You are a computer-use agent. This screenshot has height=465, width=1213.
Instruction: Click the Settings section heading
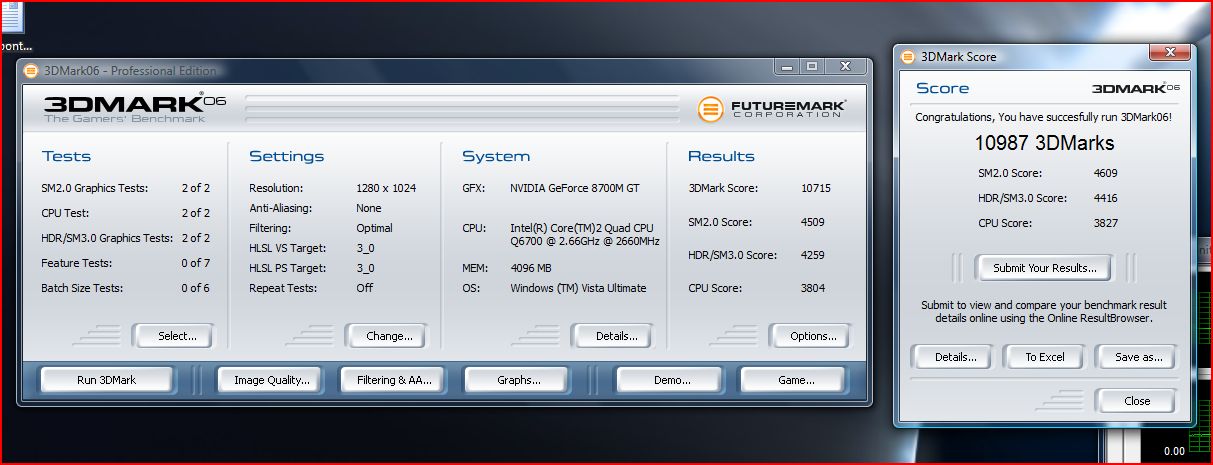[x=287, y=156]
